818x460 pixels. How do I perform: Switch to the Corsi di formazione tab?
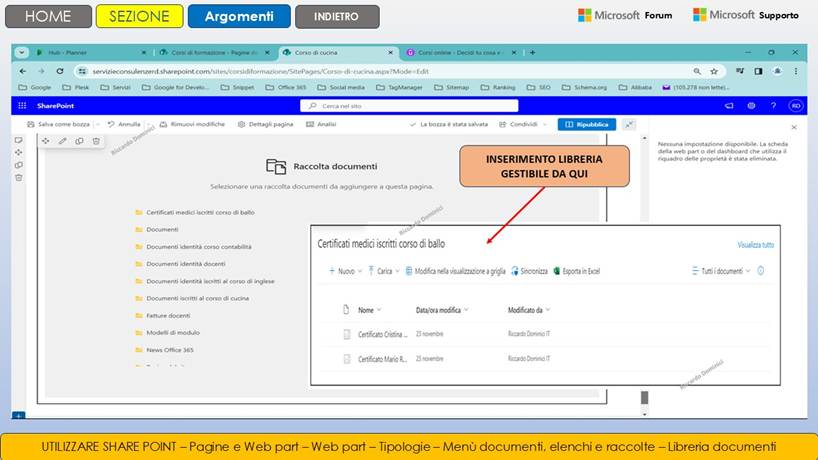click(214, 53)
